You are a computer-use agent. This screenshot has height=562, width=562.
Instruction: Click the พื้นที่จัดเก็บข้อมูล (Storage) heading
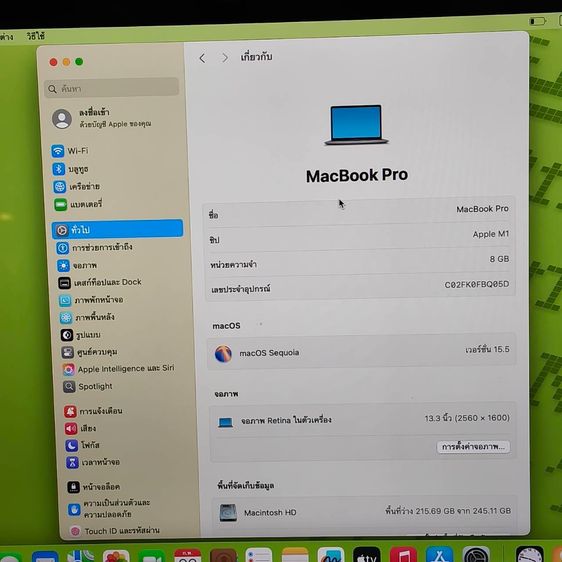click(246, 486)
